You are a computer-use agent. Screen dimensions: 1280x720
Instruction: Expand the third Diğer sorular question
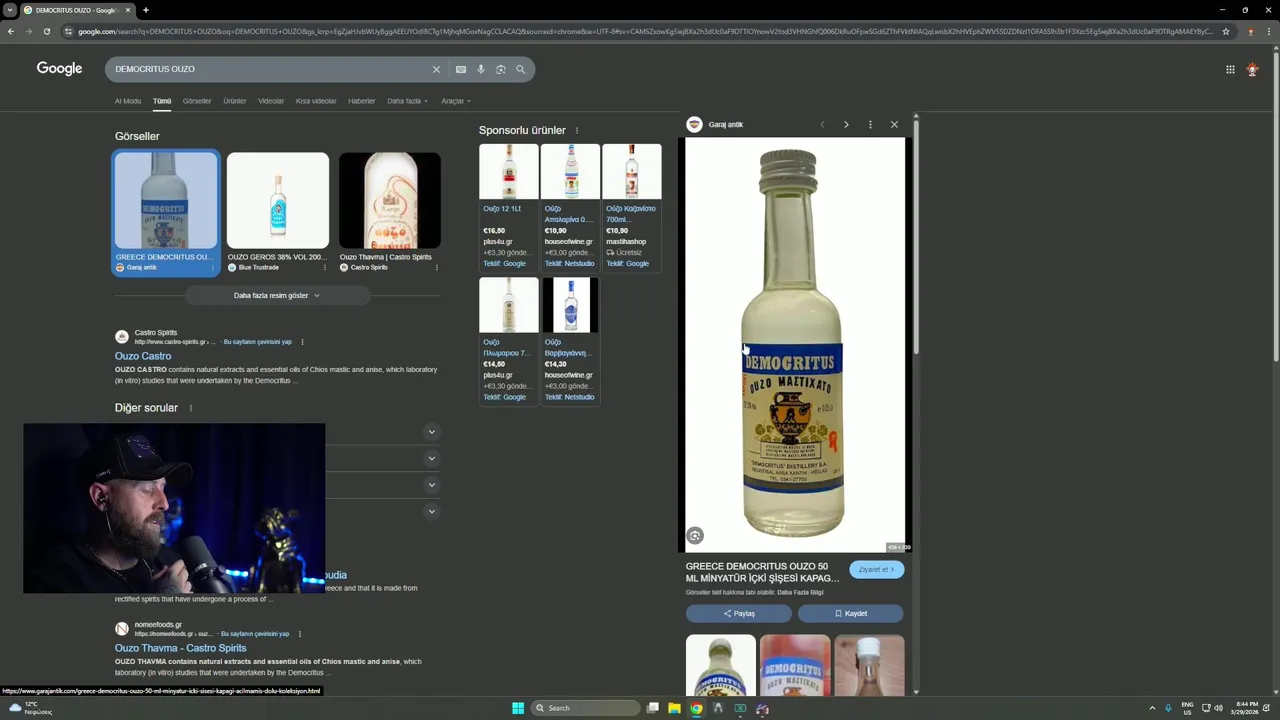pos(431,485)
